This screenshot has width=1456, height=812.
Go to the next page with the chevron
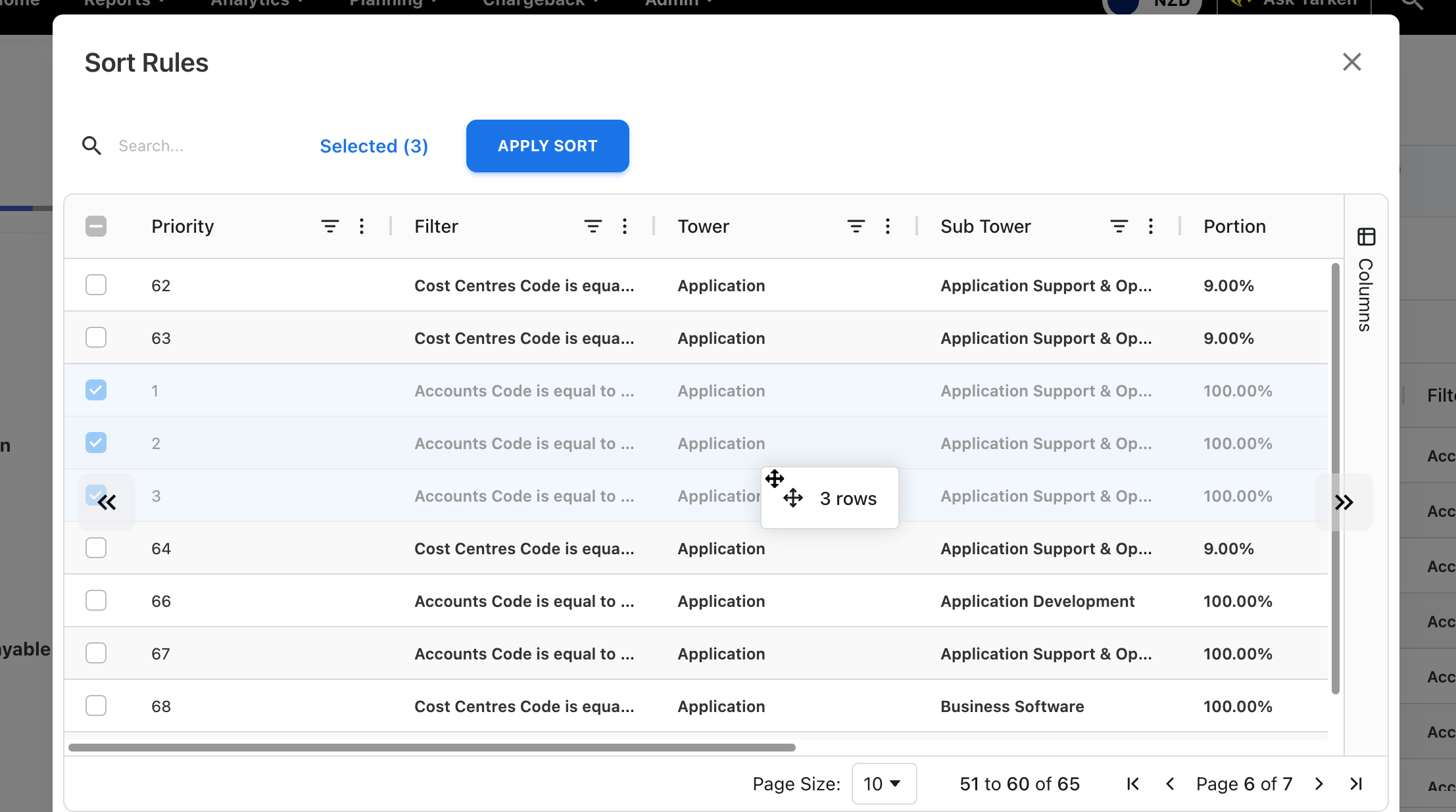point(1319,784)
